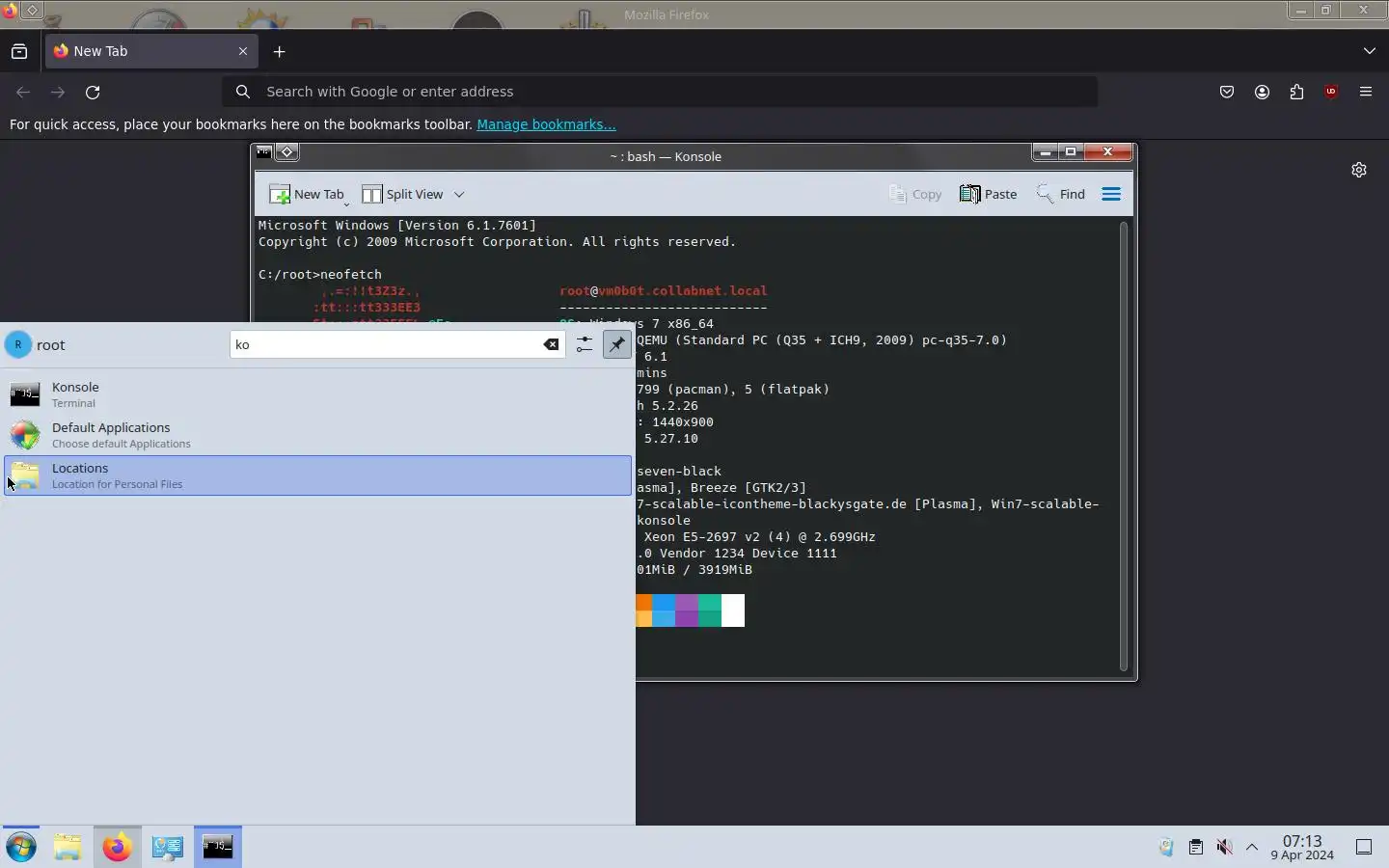
Task: Click Konsole New Tab button
Action: [x=306, y=194]
